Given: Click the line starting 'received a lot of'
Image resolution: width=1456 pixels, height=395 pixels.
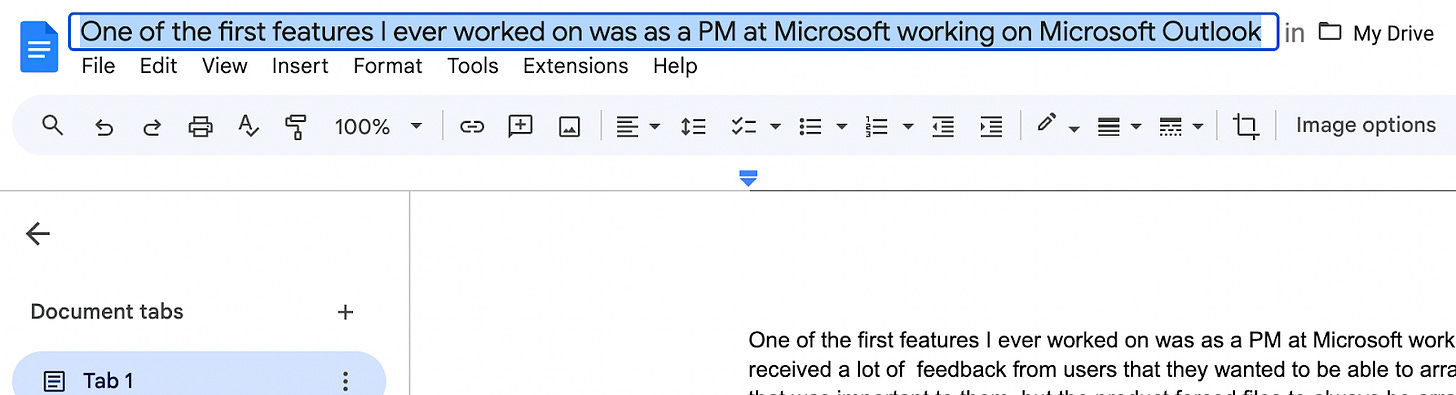Looking at the screenshot, I should [1102, 370].
